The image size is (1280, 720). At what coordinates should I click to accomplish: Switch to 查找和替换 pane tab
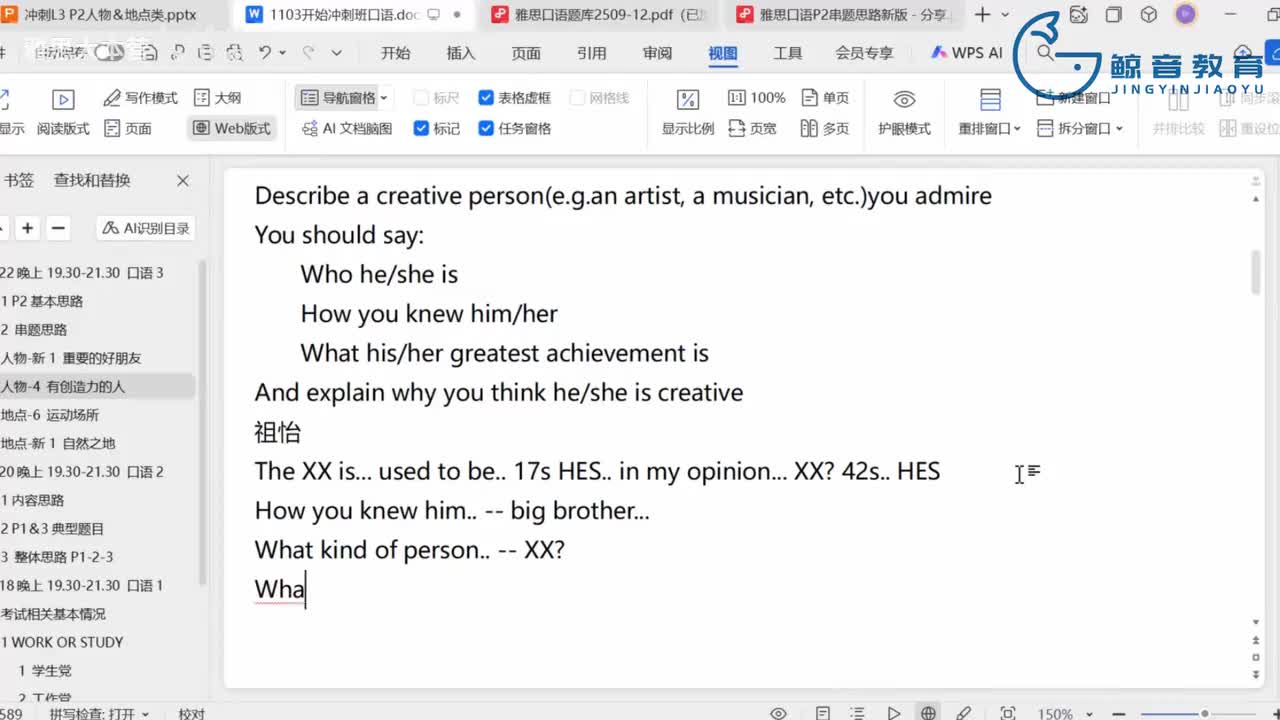[92, 180]
